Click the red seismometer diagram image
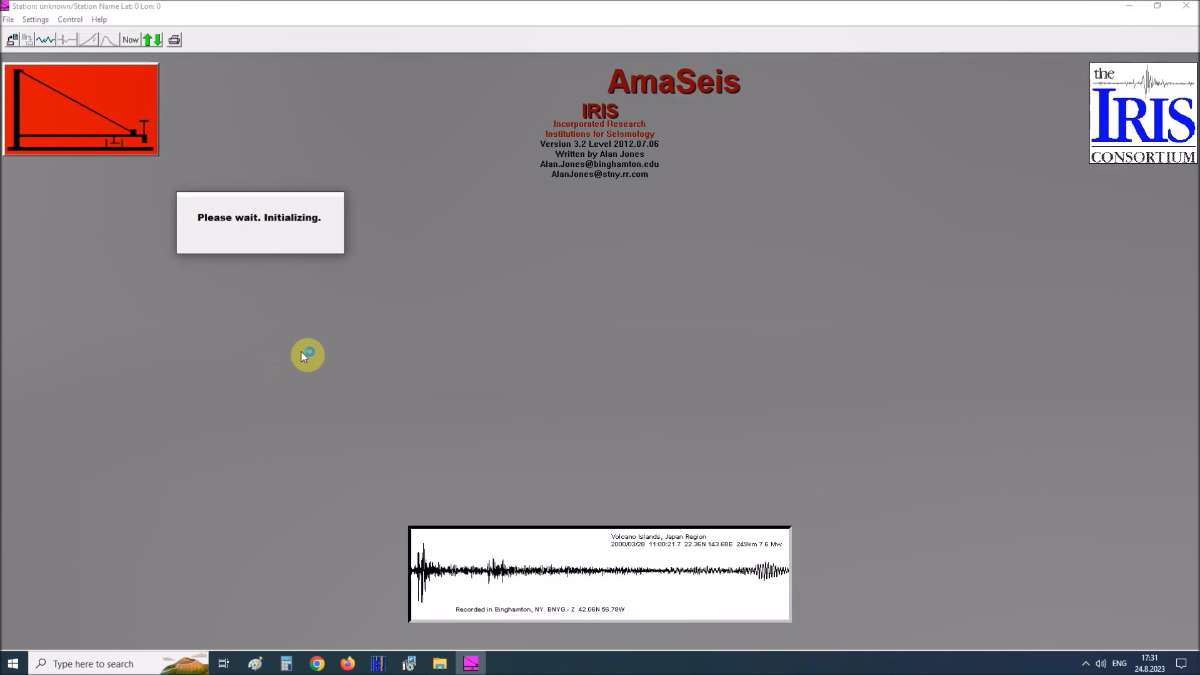1200x675 pixels. tap(81, 109)
